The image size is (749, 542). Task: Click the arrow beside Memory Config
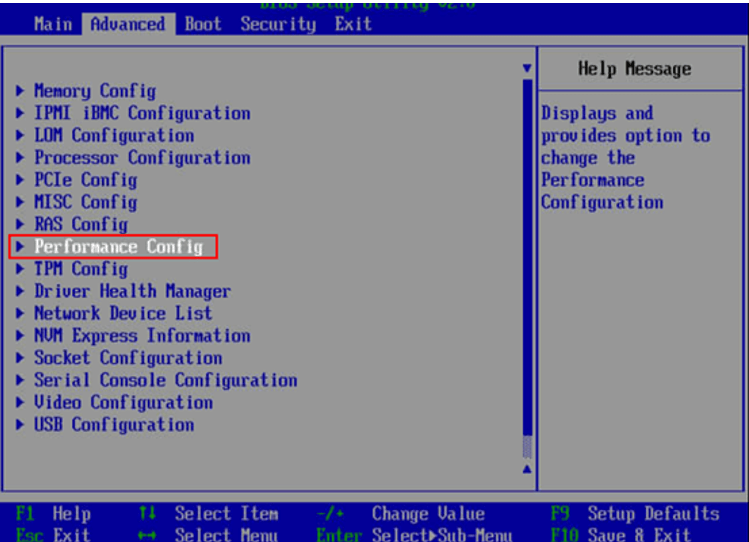pos(20,91)
